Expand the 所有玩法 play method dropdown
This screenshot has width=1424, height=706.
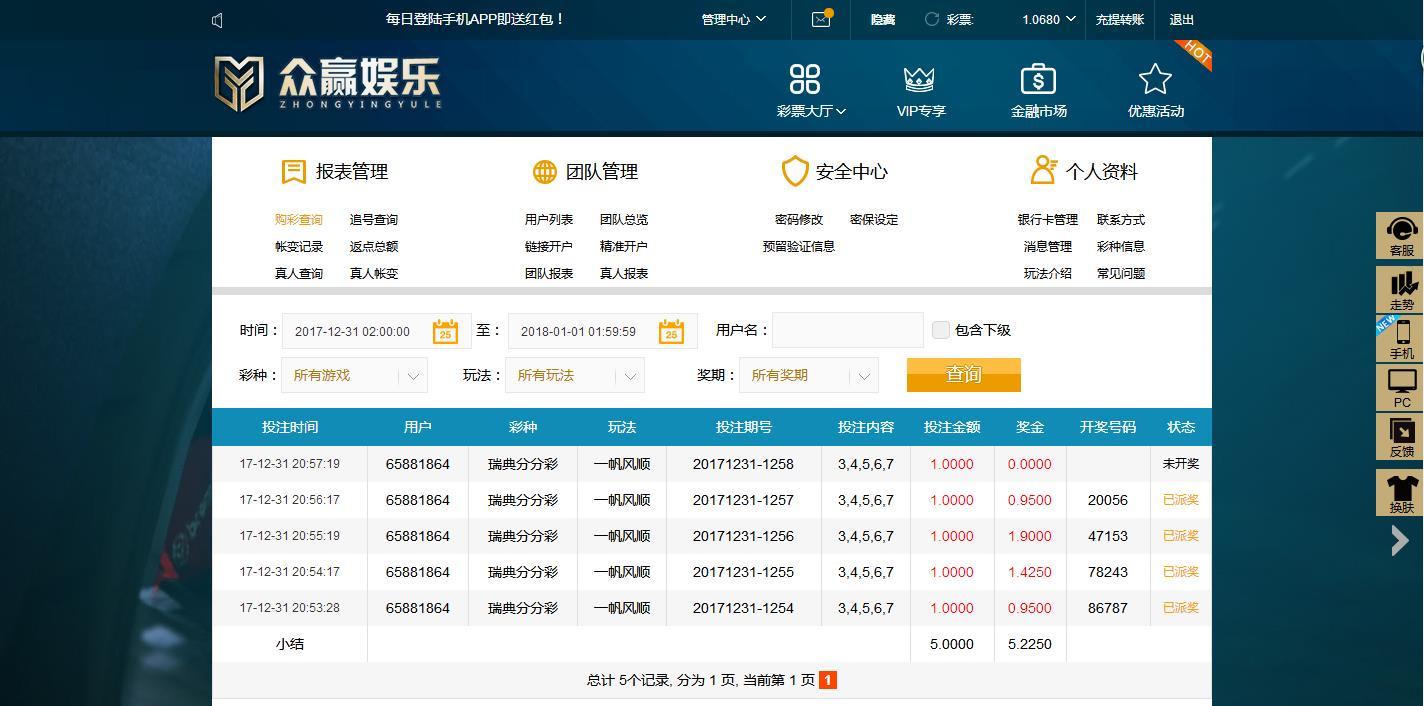coord(575,376)
